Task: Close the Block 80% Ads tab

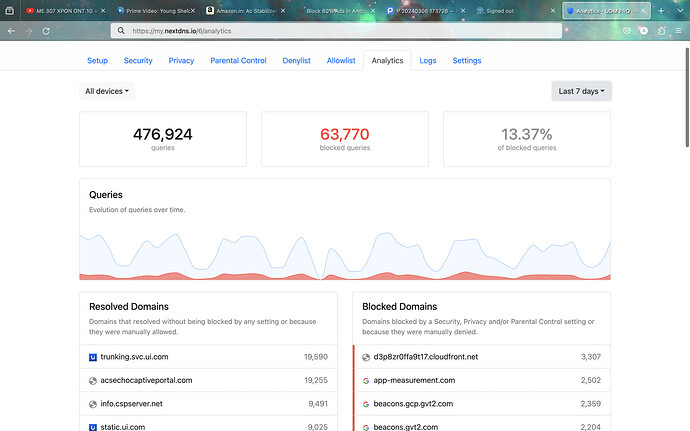Action: click(373, 11)
